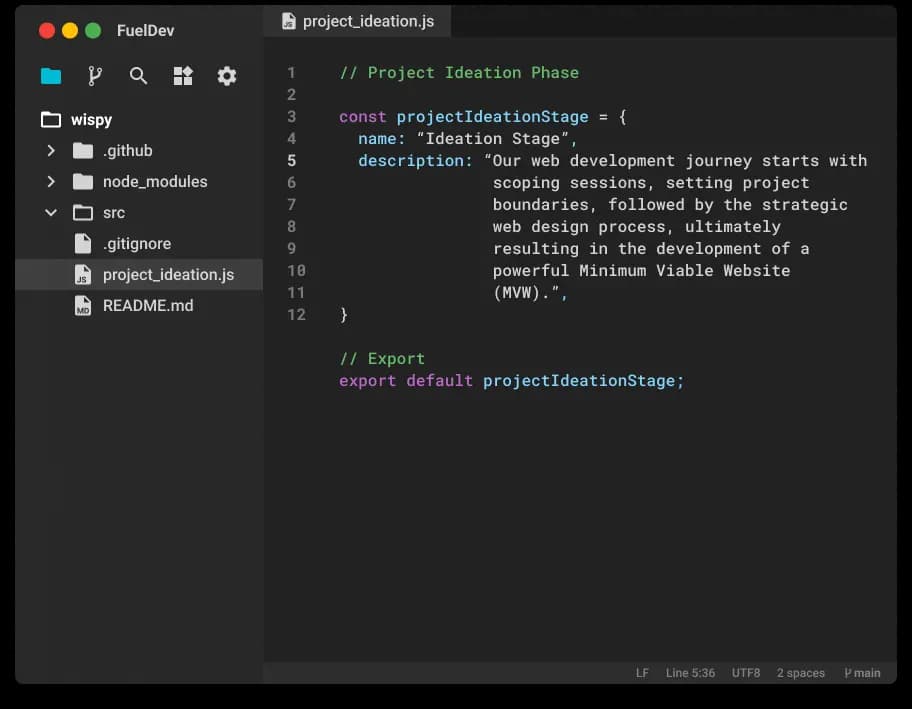Screen dimensions: 912x709
Task: Click the LF line ending indicator
Action: [x=642, y=673]
